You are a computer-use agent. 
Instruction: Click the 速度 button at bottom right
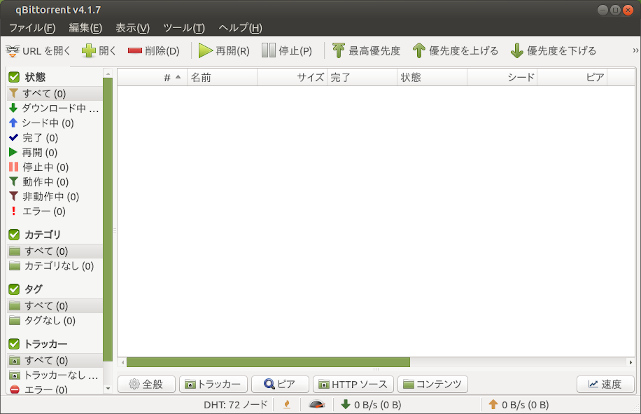(605, 384)
